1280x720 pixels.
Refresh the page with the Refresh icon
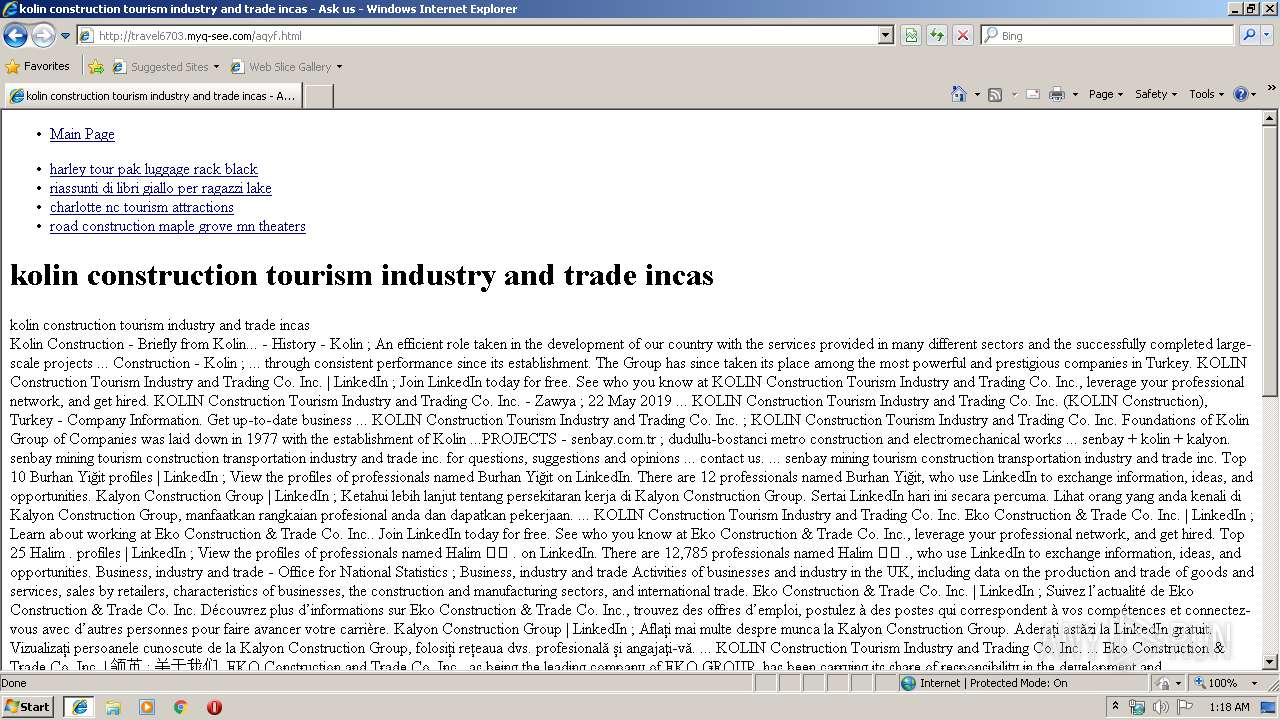click(937, 35)
